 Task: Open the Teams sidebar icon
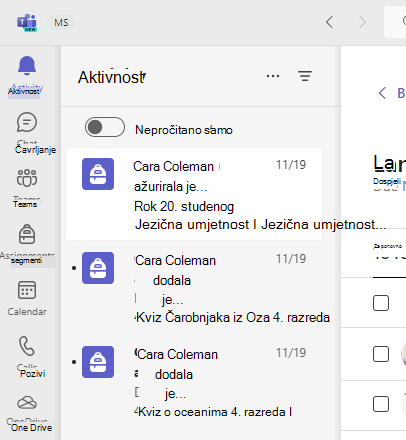27,178
